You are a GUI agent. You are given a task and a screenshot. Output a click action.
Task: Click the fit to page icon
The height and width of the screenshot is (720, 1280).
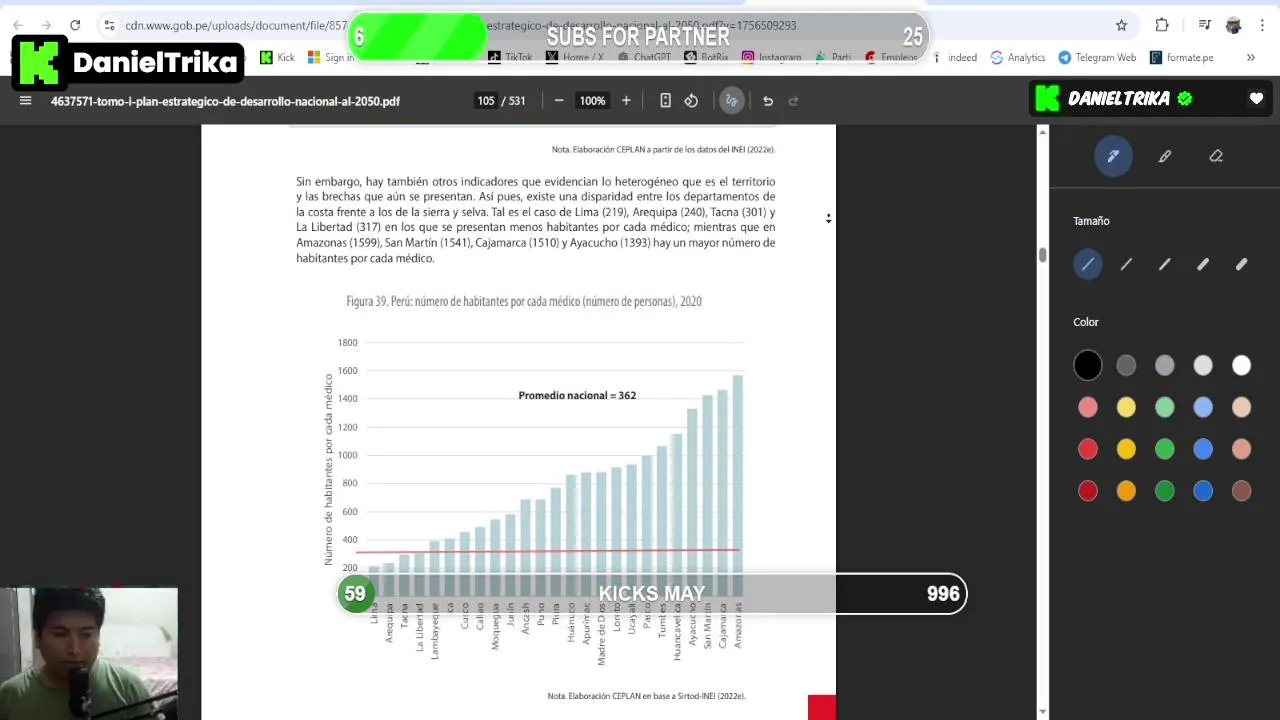click(x=665, y=100)
